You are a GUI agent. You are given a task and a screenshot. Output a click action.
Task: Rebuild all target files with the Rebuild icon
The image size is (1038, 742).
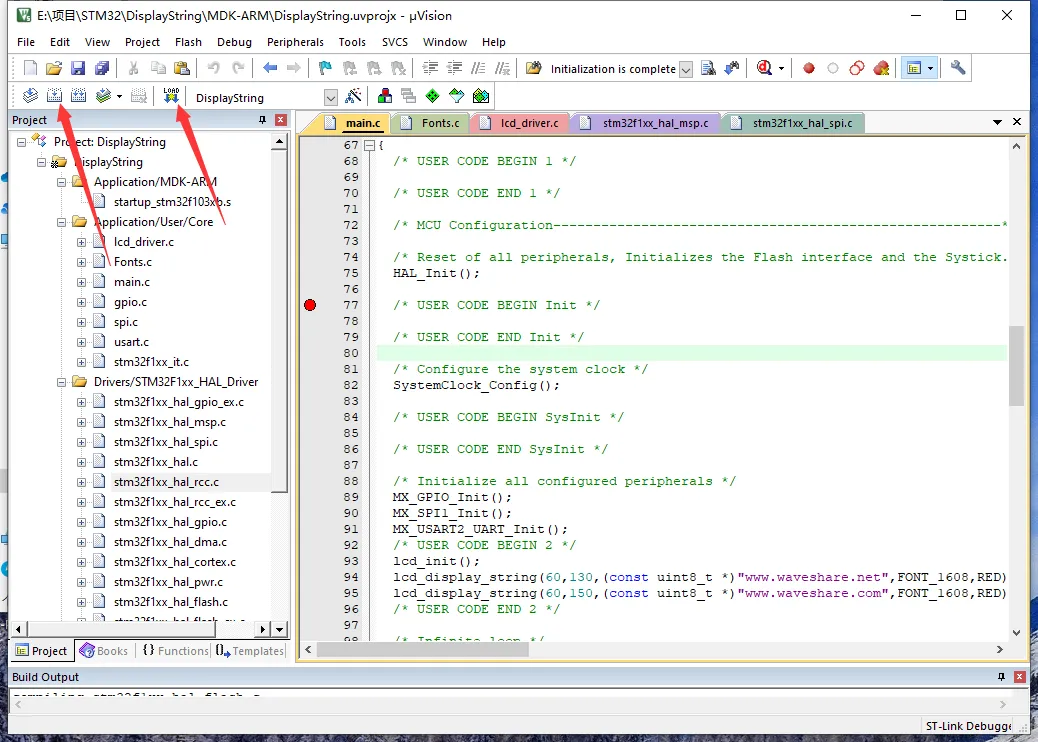pos(78,96)
